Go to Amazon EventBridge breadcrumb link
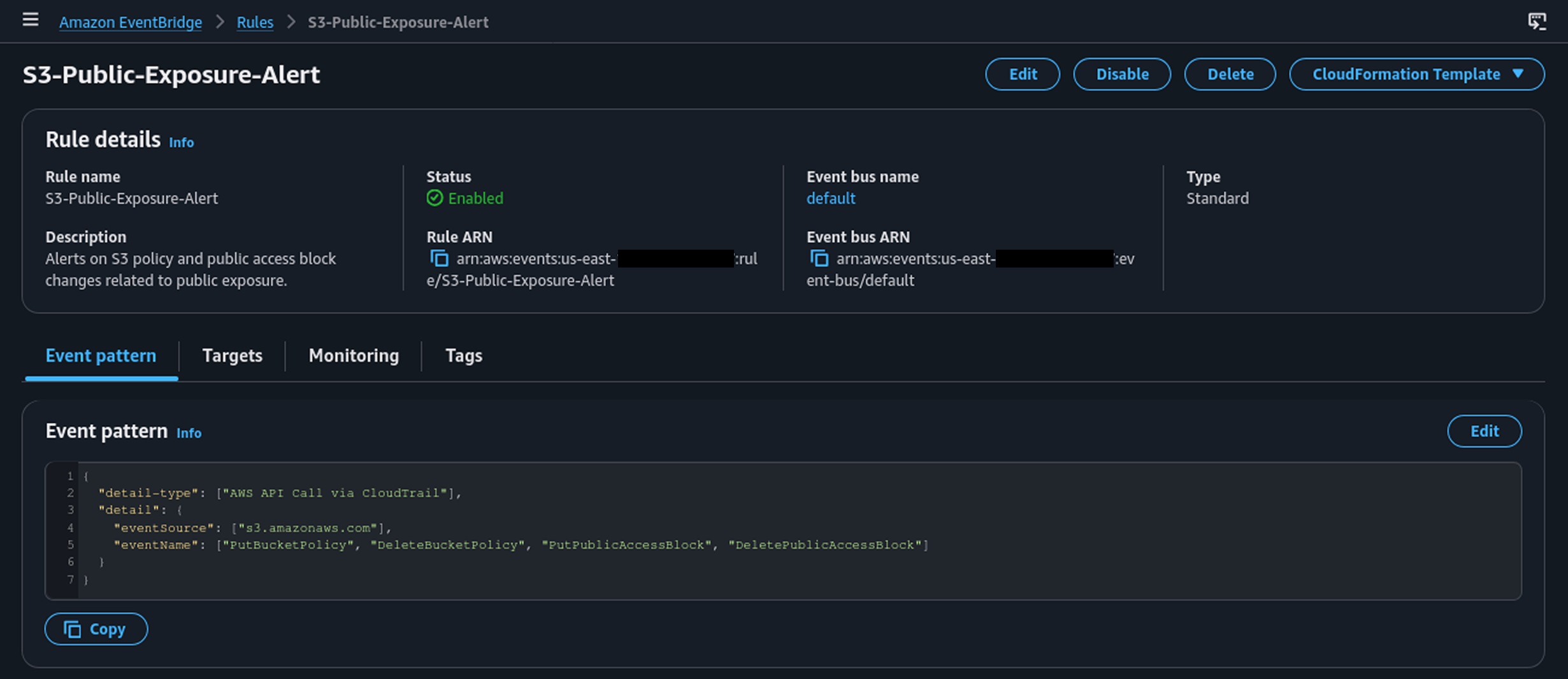The width and height of the screenshot is (1568, 679). point(131,22)
